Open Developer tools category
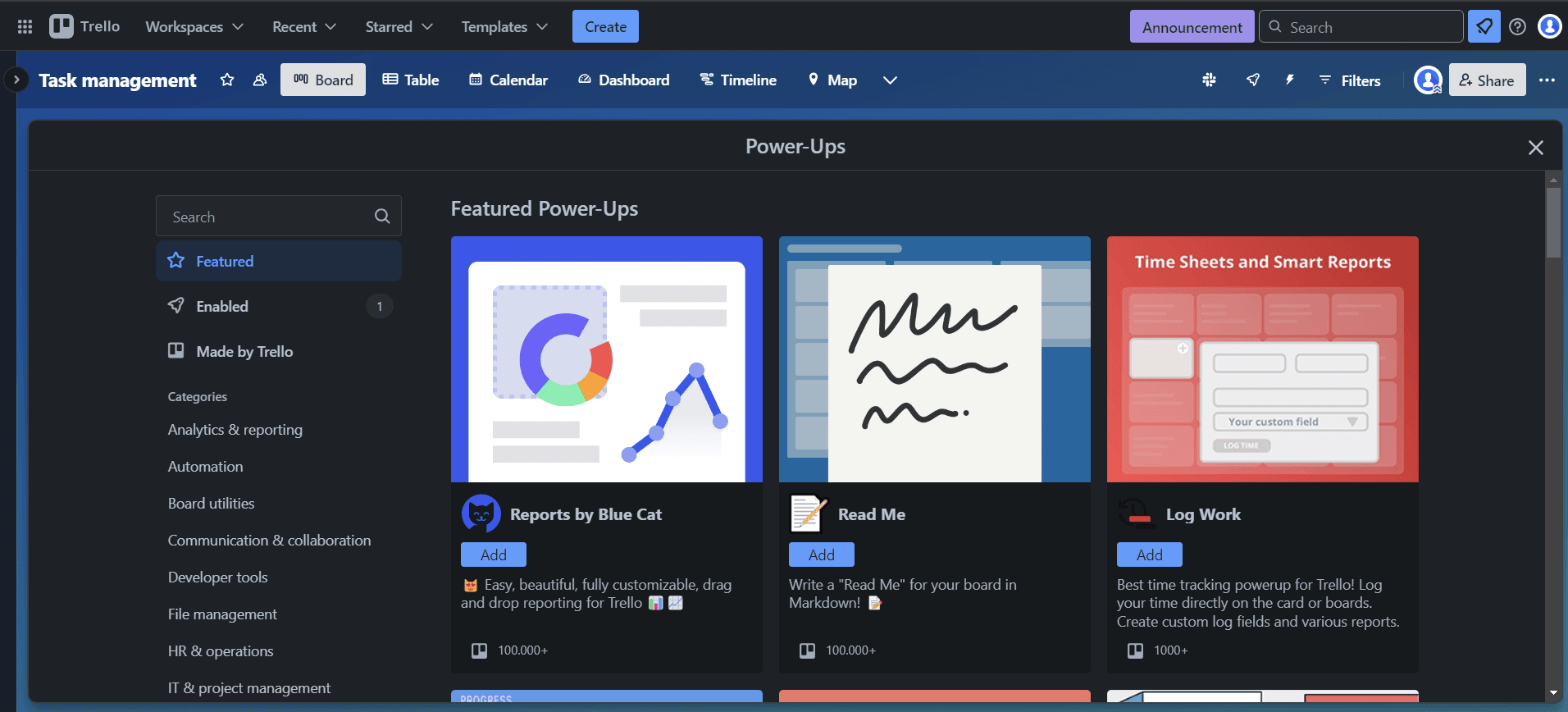Viewport: 1568px width, 712px height. [x=218, y=577]
